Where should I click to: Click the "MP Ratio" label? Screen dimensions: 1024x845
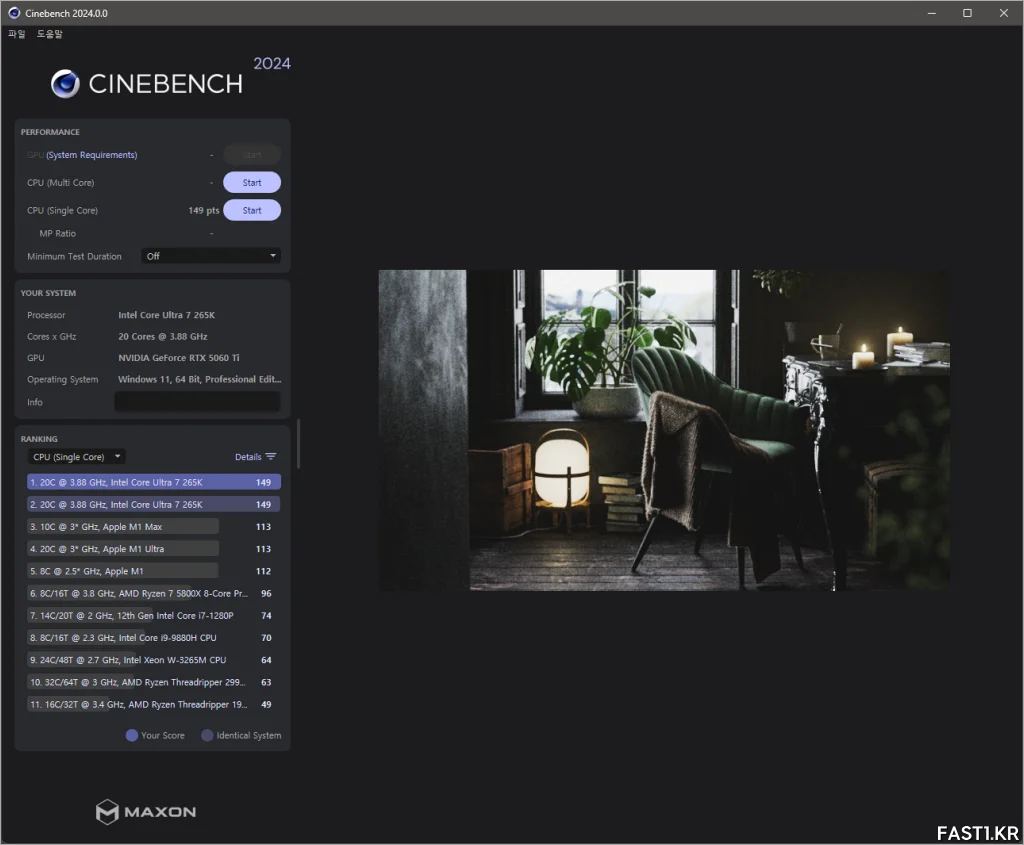(57, 233)
